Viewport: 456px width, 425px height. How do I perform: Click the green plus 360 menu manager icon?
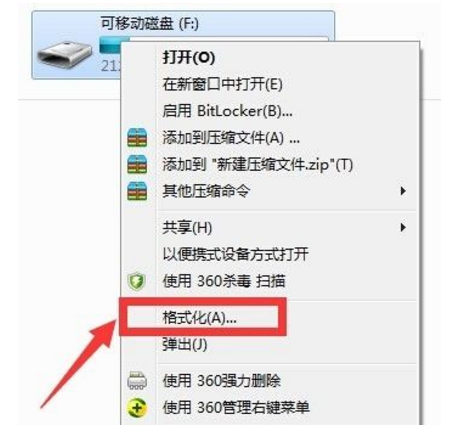(x=137, y=407)
